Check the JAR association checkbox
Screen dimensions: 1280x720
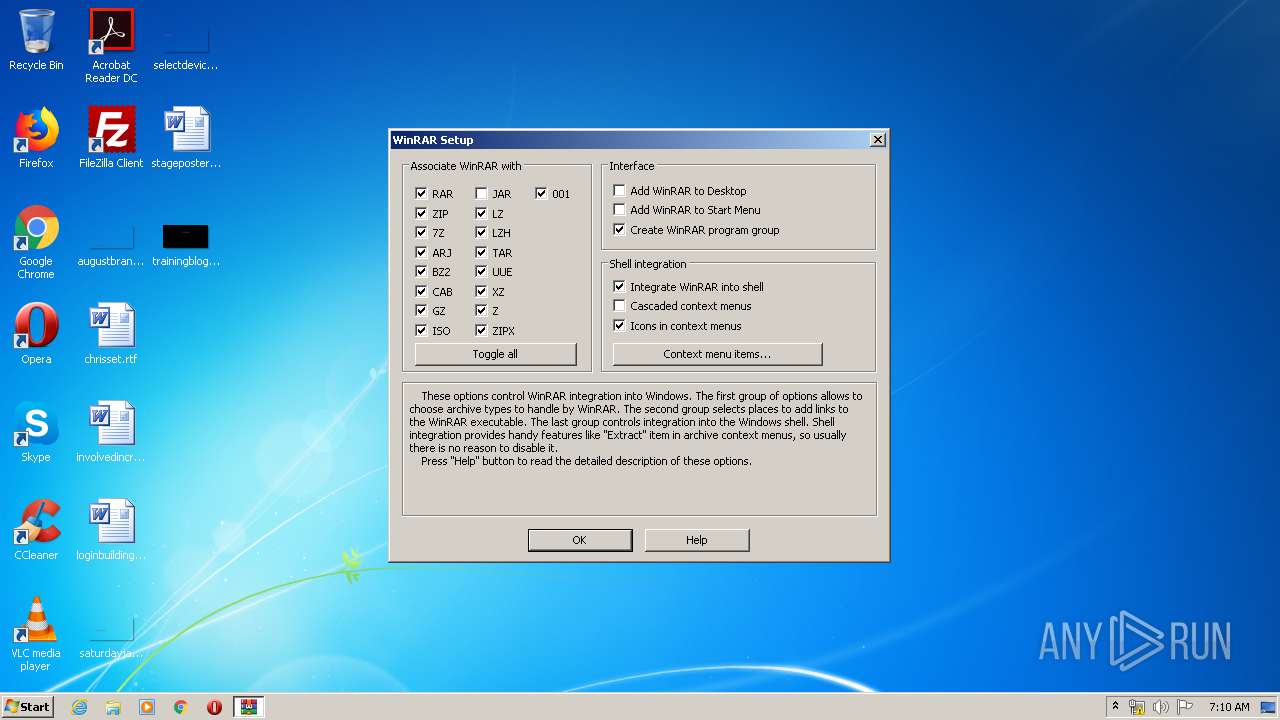(481, 194)
